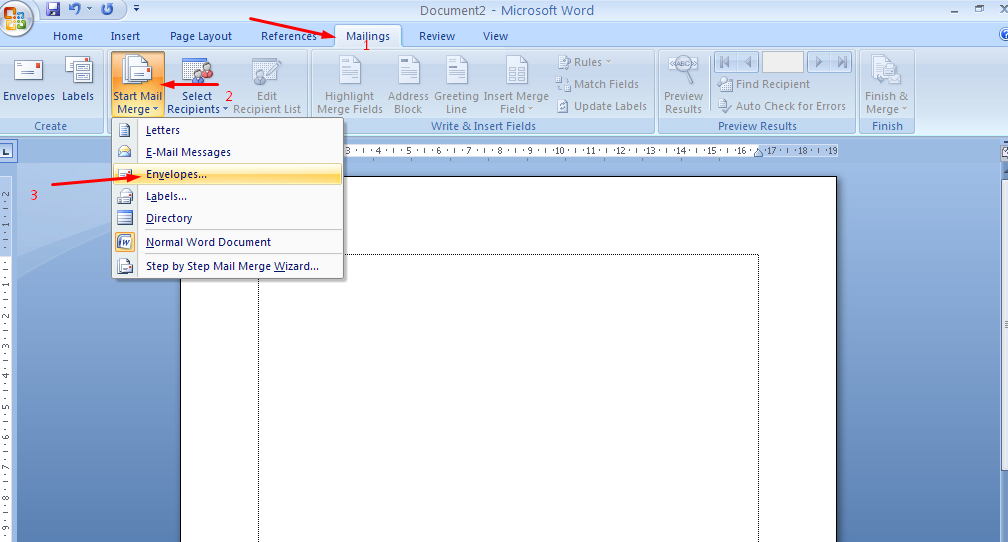Click the vertical ruler on left edge
Viewport: 1008px width, 542px height.
pyautogui.click(x=6, y=360)
